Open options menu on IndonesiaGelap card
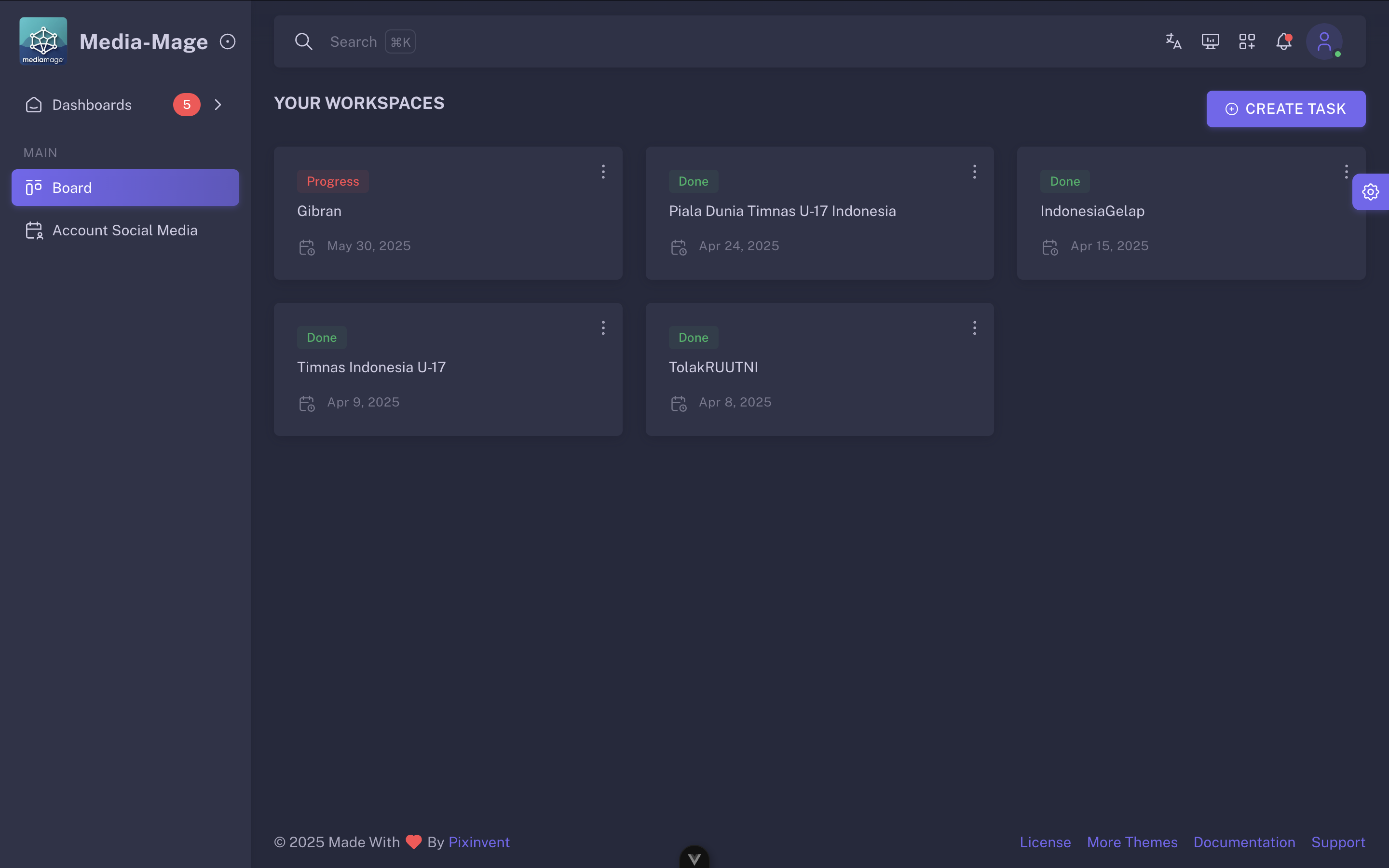The width and height of the screenshot is (1389, 868). click(1346, 172)
